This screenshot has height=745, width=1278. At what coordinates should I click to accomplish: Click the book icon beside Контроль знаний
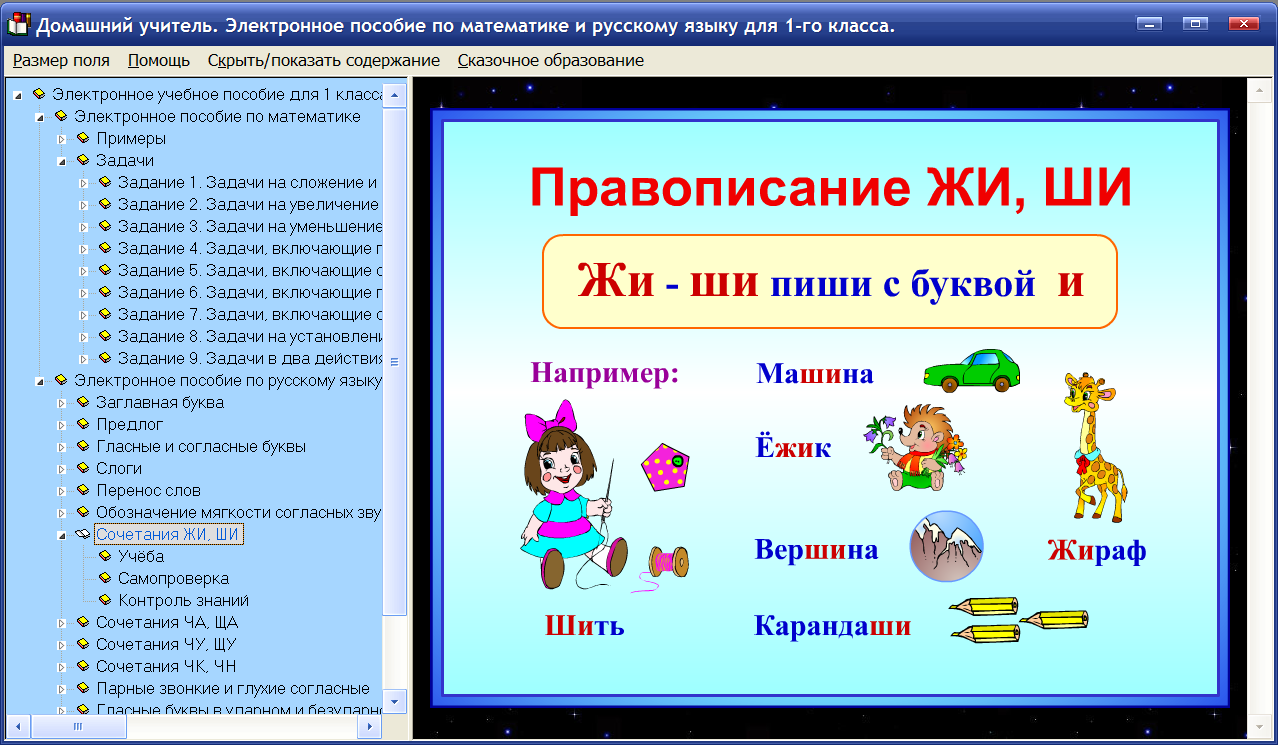tap(105, 600)
